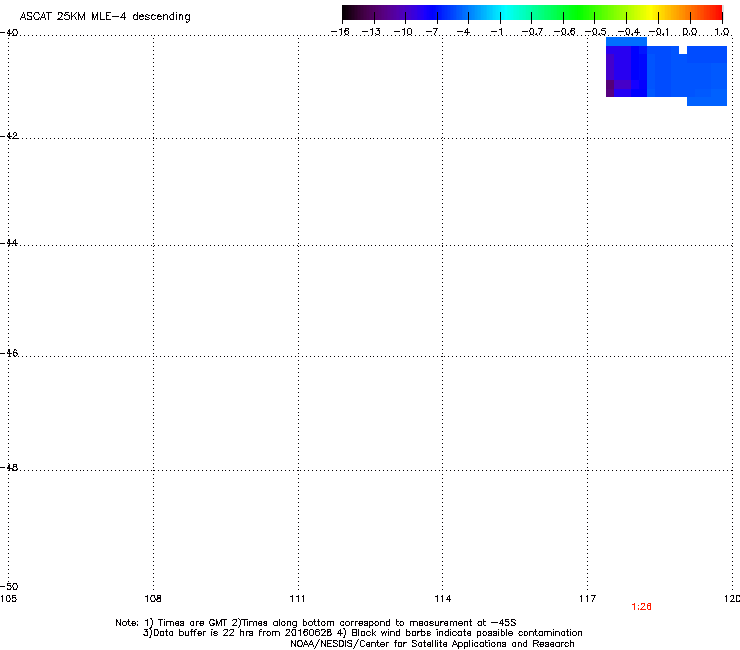
Task: Click the '-44' latitude label
Action: point(9,243)
